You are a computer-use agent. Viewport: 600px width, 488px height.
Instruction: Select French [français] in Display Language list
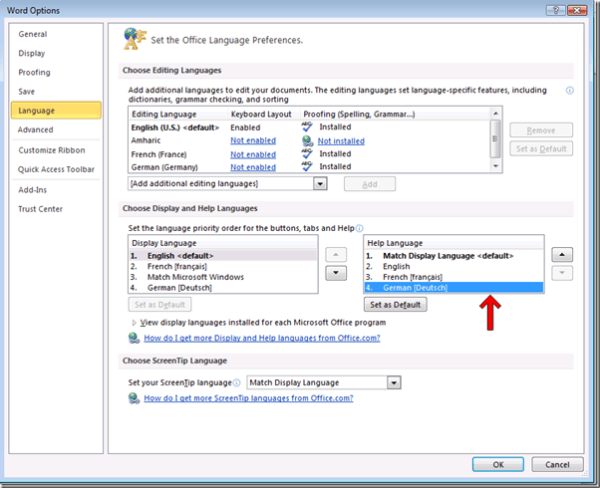pos(223,266)
